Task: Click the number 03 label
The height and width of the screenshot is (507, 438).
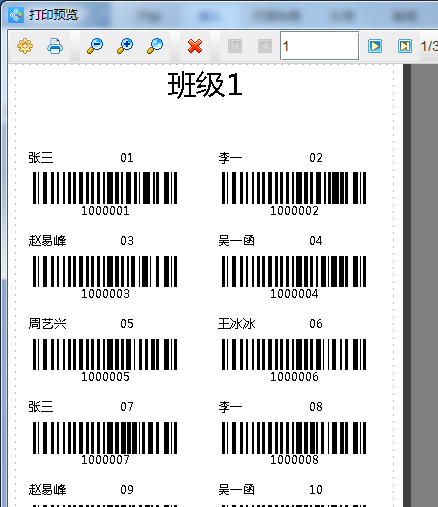Action: coord(127,241)
